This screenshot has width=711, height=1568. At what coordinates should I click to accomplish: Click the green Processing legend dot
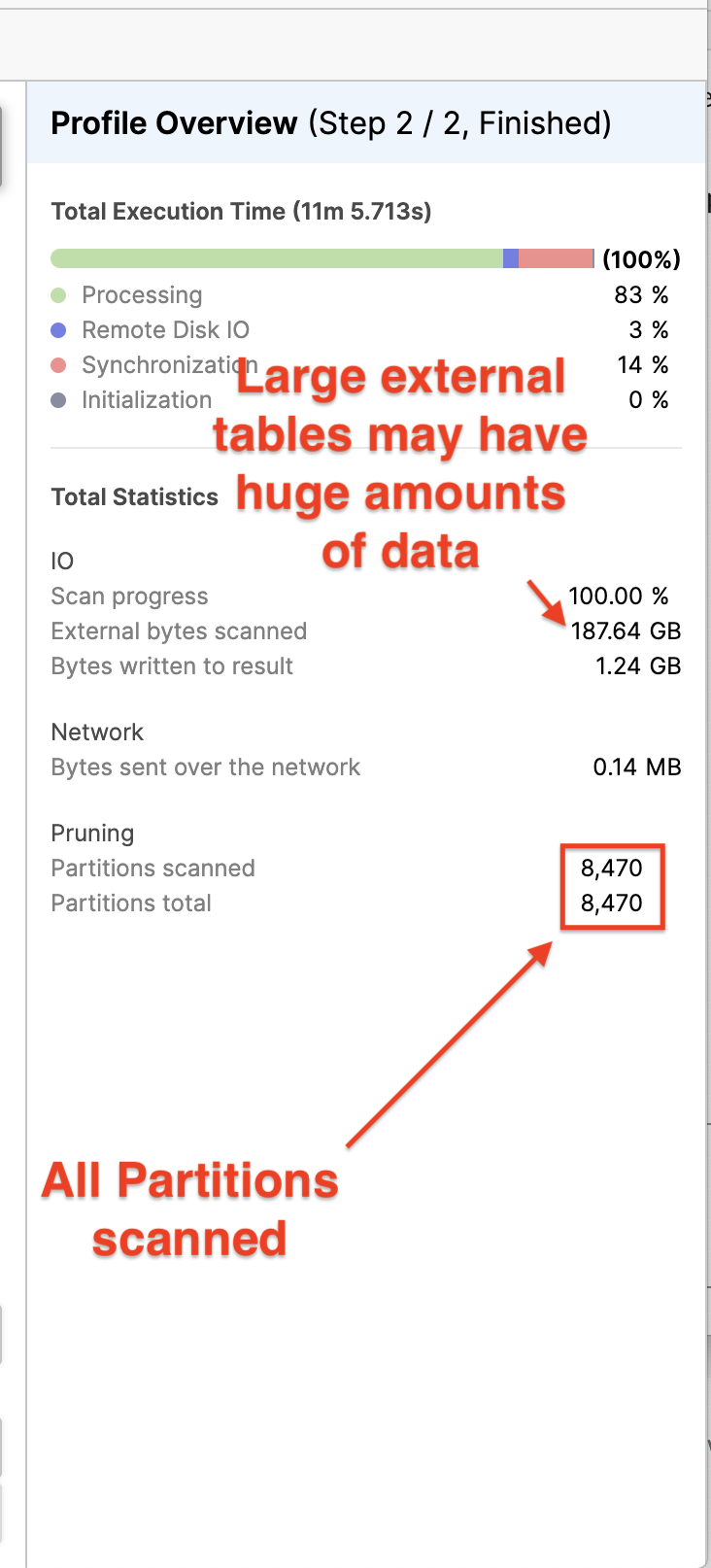(58, 295)
